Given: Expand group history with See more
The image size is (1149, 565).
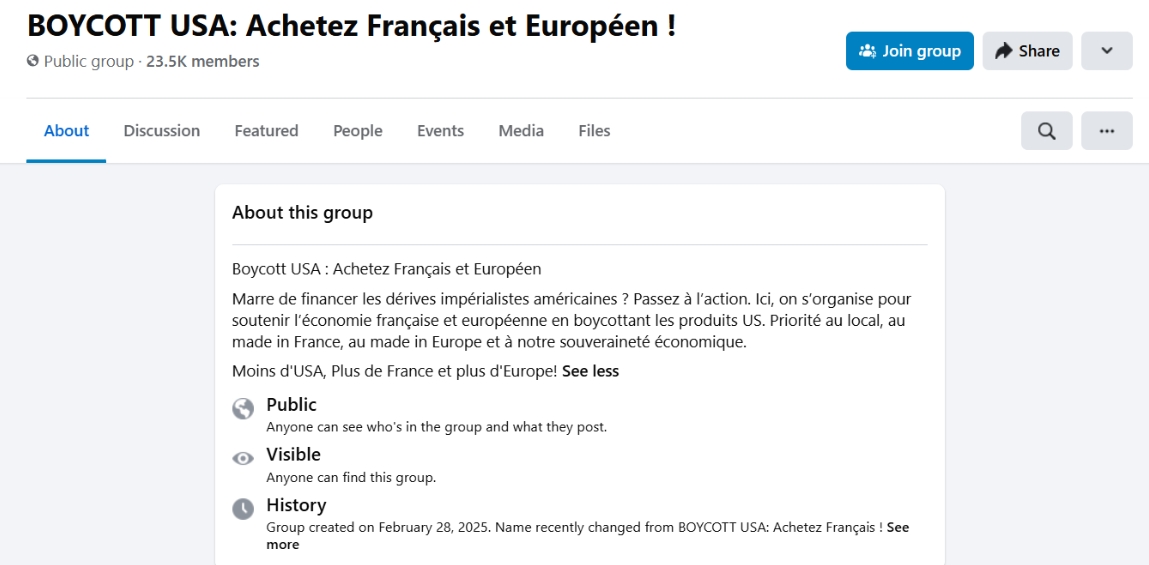Looking at the screenshot, I should point(588,536).
